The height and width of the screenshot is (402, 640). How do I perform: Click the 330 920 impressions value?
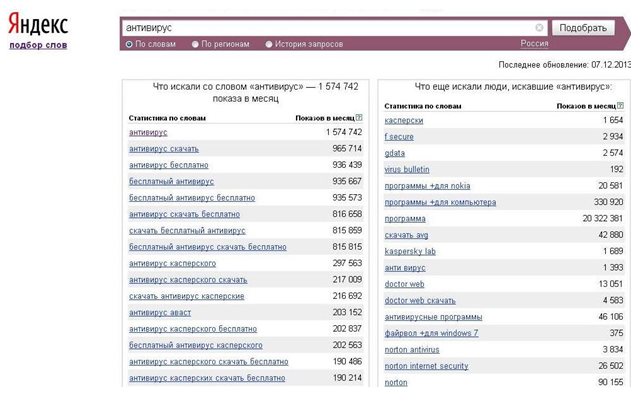click(x=609, y=202)
